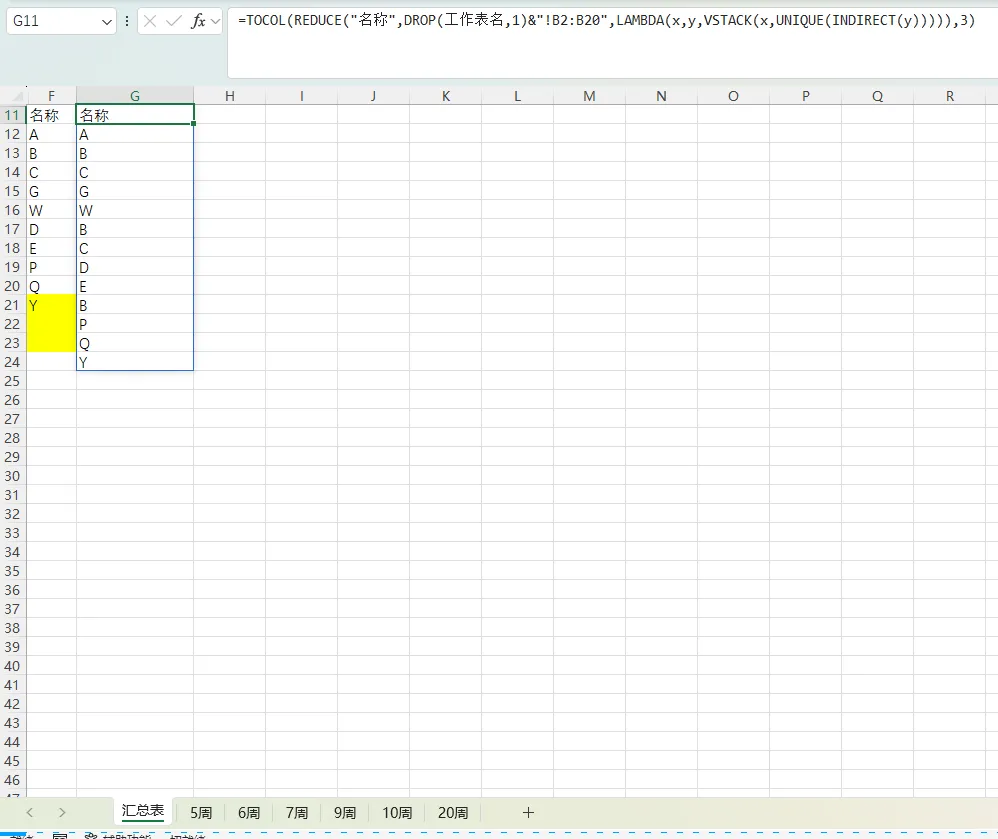Select cell G12 containing A

point(135,134)
